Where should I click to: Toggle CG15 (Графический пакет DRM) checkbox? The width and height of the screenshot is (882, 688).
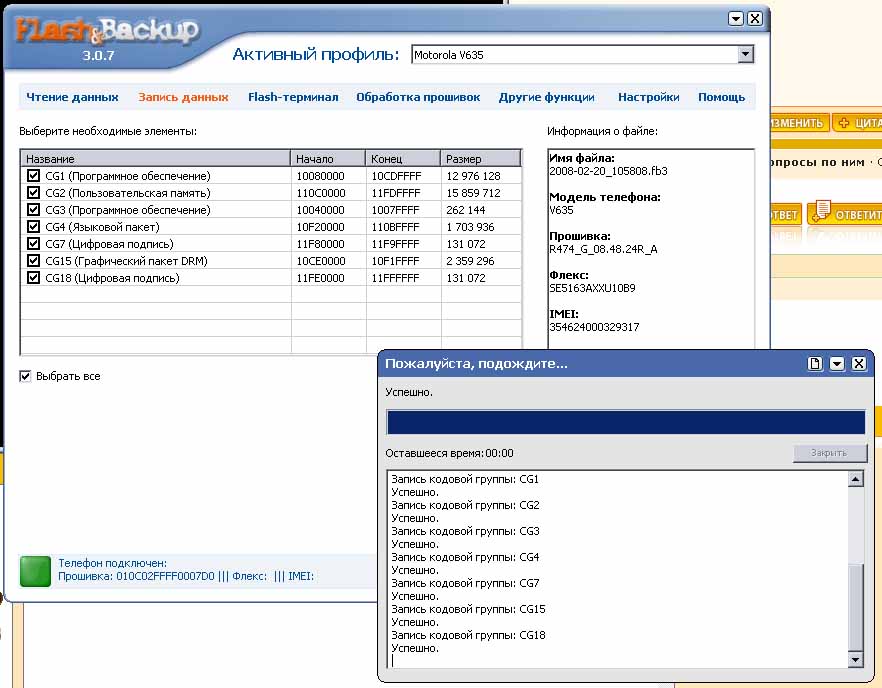pos(33,260)
